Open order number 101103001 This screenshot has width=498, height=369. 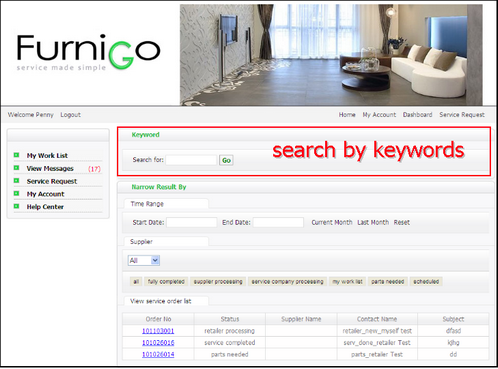tap(158, 331)
